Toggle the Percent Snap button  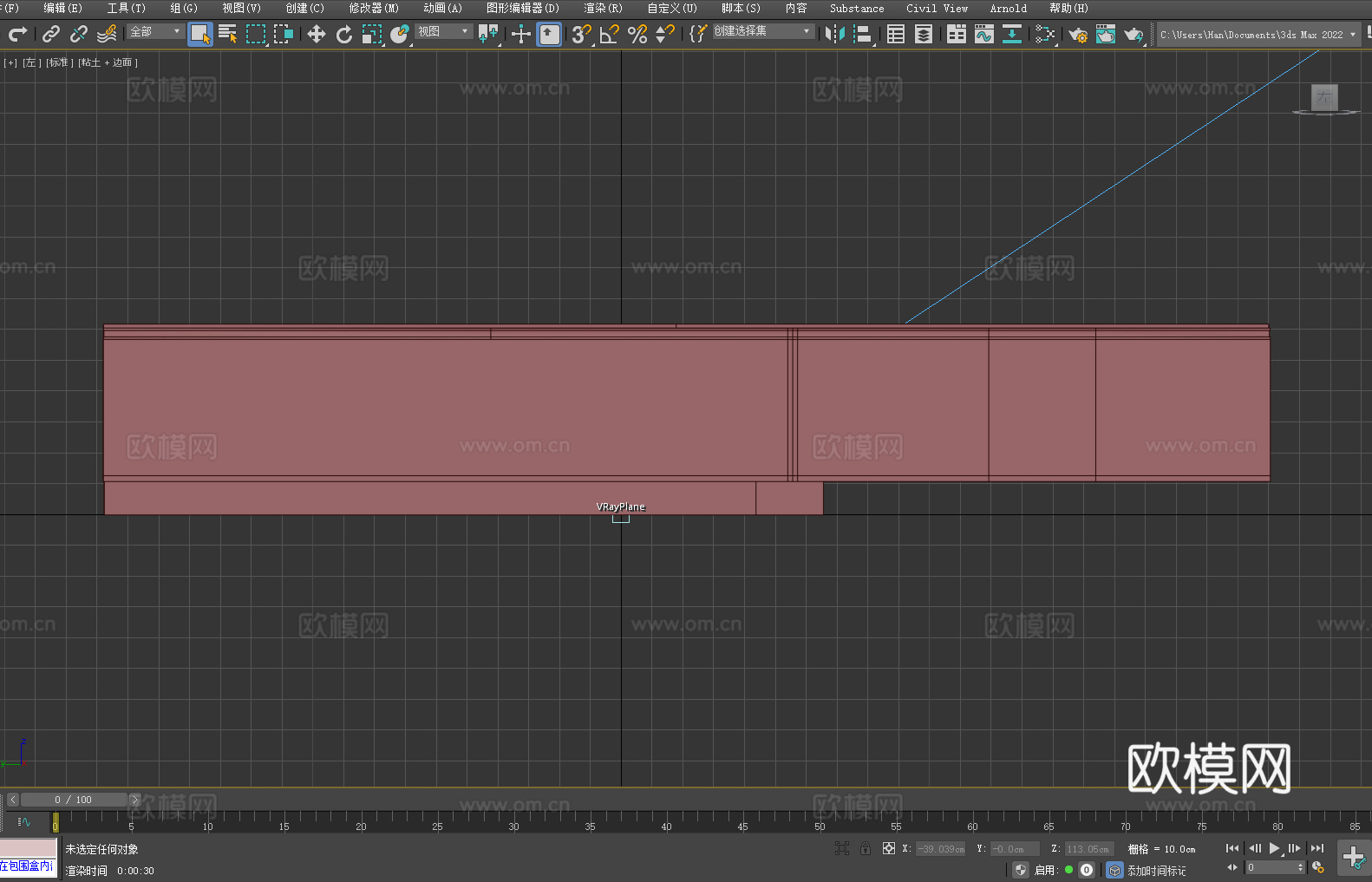(x=637, y=34)
